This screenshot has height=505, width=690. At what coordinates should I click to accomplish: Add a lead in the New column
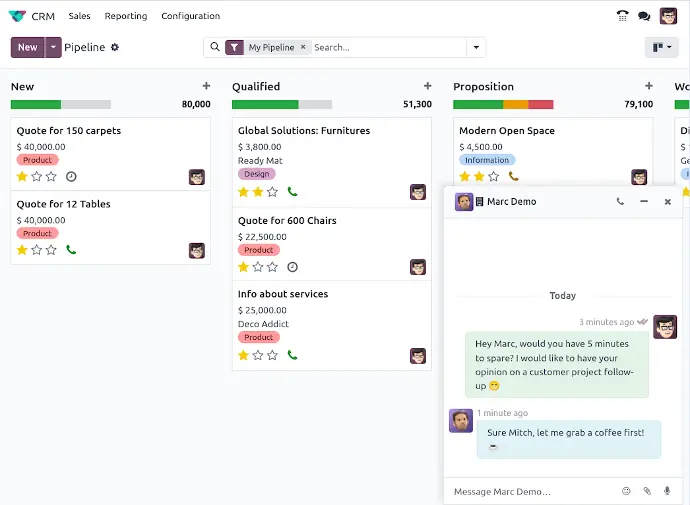pyautogui.click(x=206, y=86)
